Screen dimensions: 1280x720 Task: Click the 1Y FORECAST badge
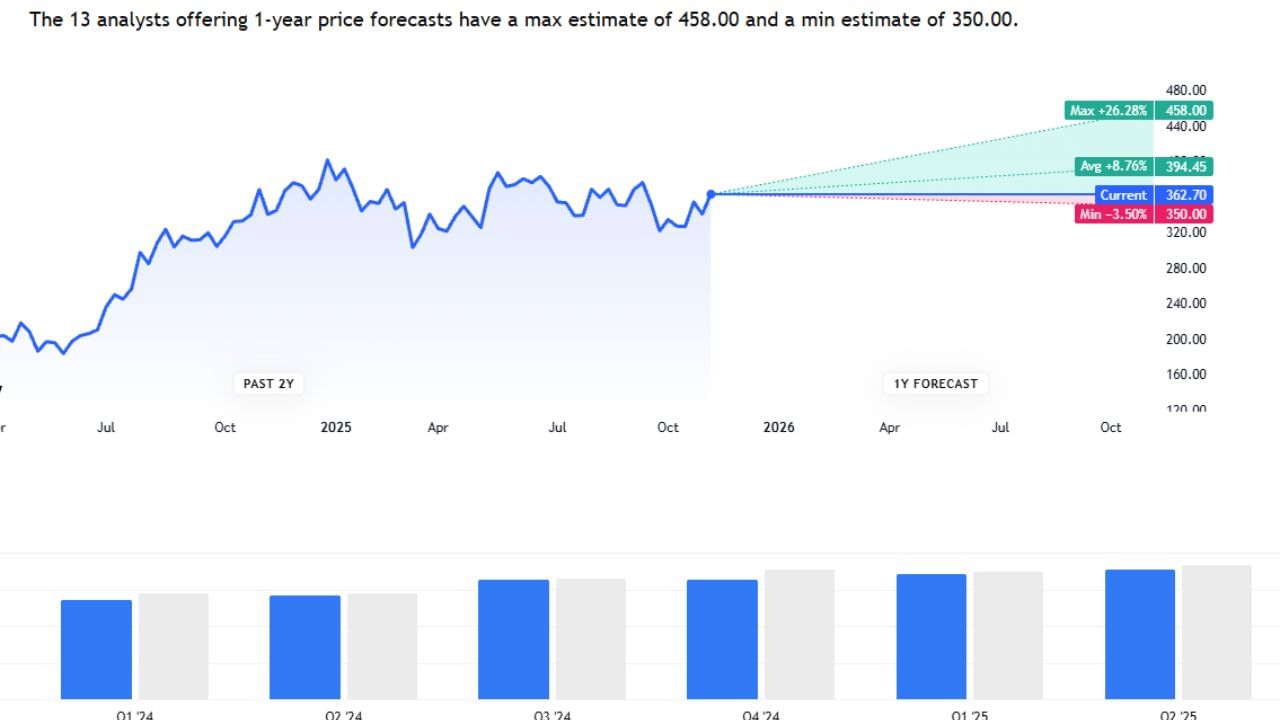coord(936,383)
